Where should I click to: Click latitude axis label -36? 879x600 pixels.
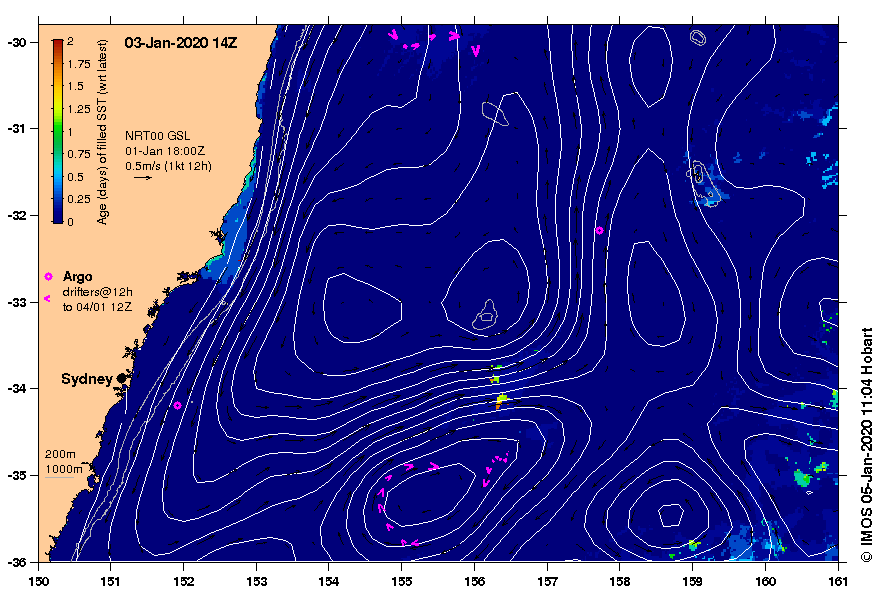(16, 562)
